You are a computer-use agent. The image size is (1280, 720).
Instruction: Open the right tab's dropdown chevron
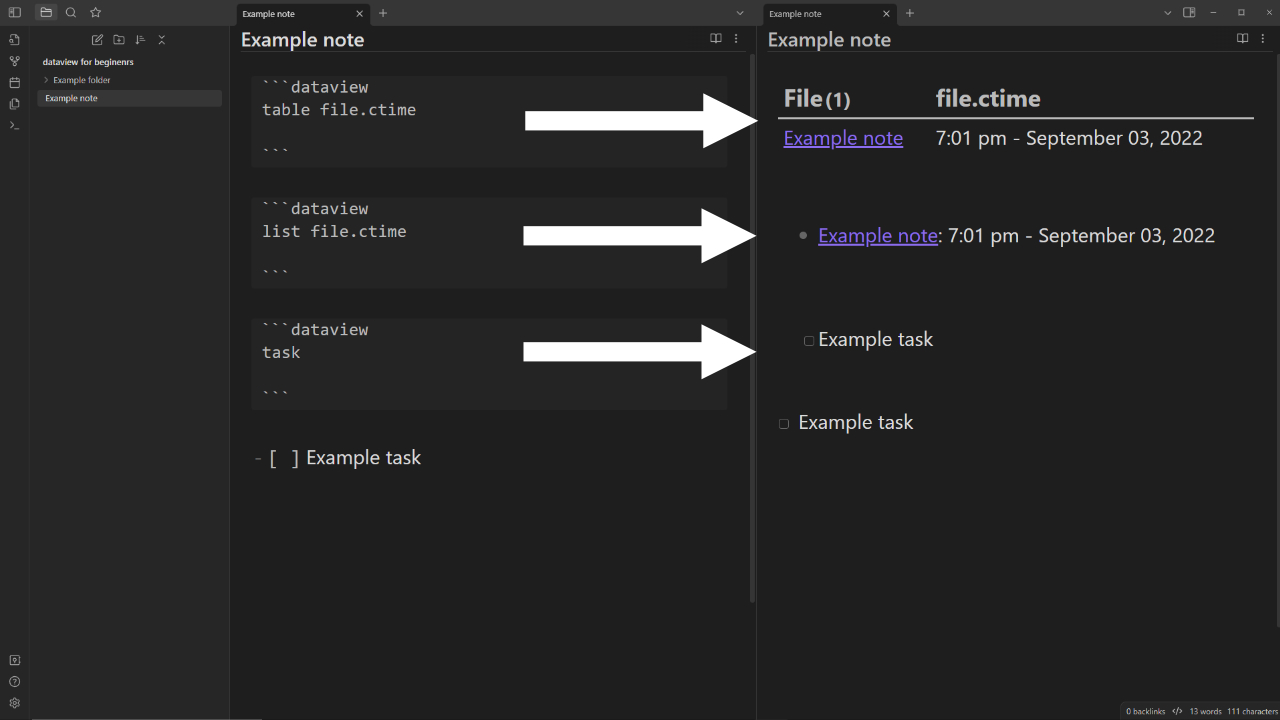[1167, 12]
